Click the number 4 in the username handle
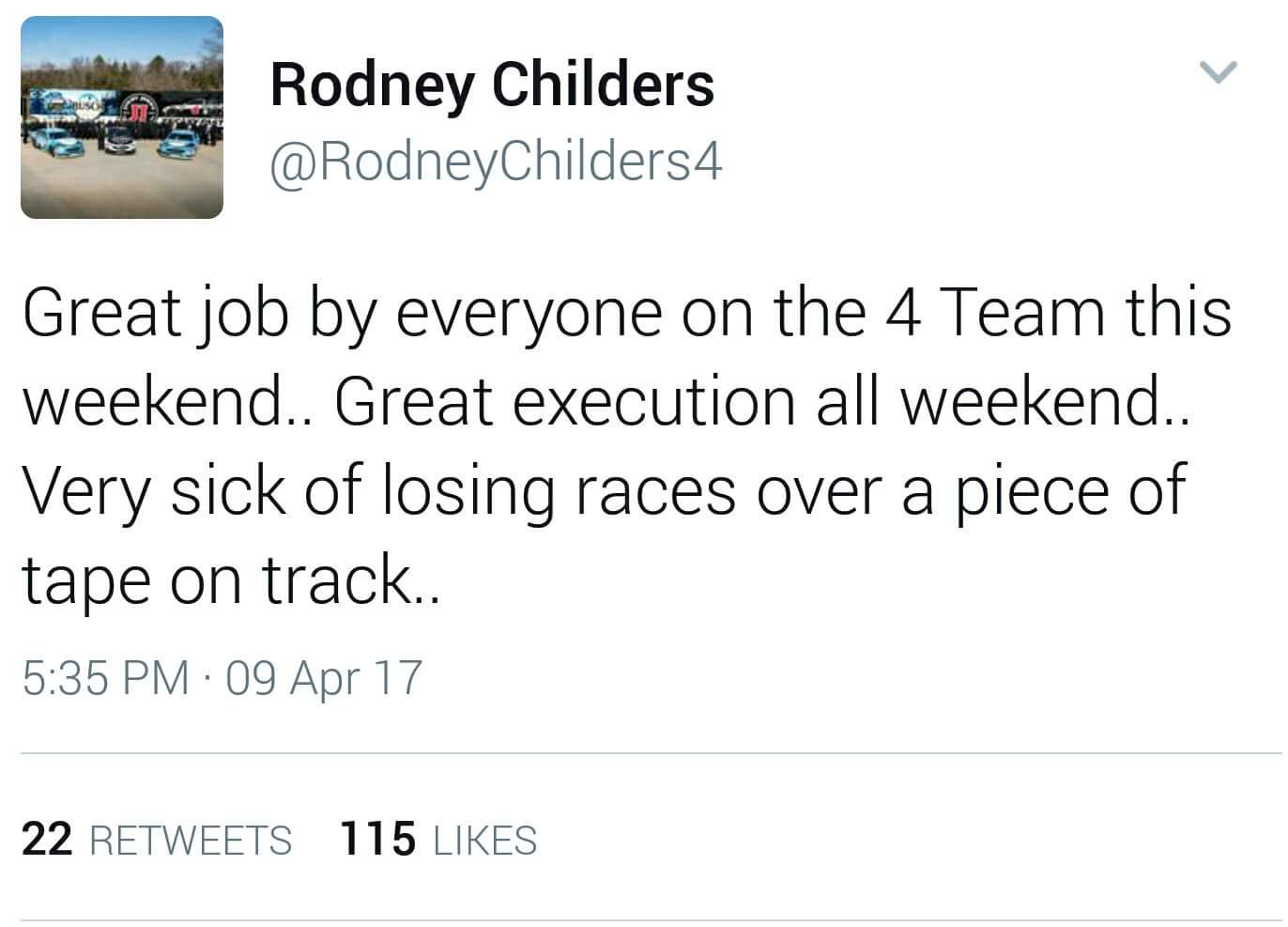Image resolution: width=1288 pixels, height=927 pixels. pos(711,162)
